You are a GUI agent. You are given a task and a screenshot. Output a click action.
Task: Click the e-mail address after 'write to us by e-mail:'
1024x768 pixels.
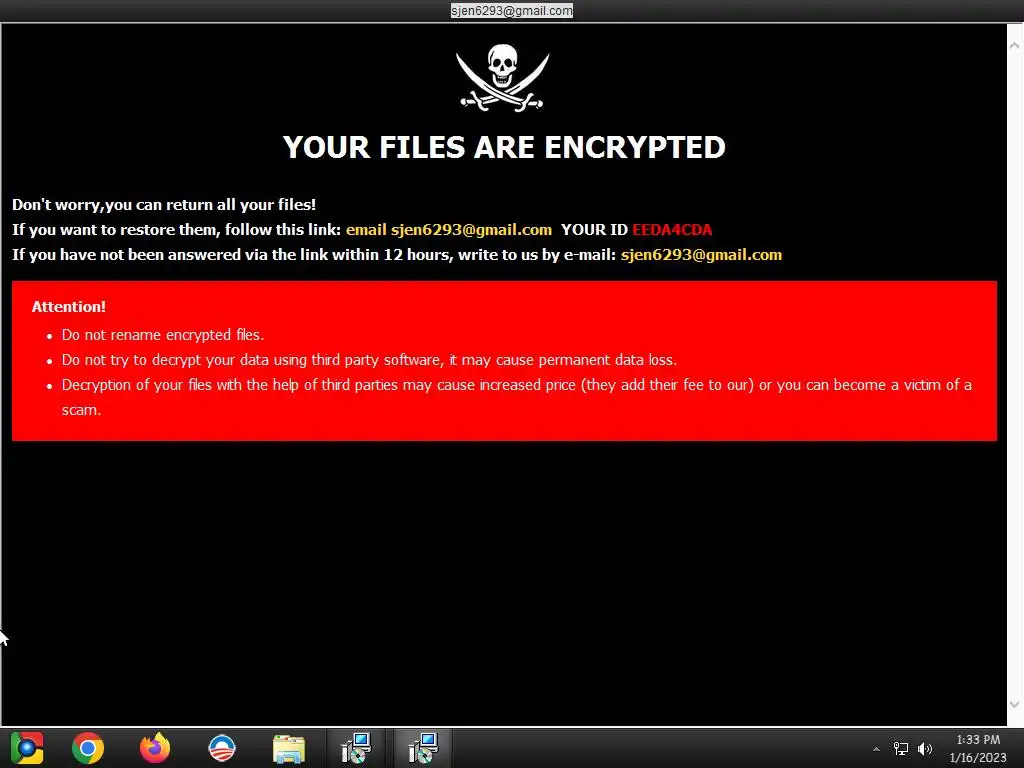point(701,255)
